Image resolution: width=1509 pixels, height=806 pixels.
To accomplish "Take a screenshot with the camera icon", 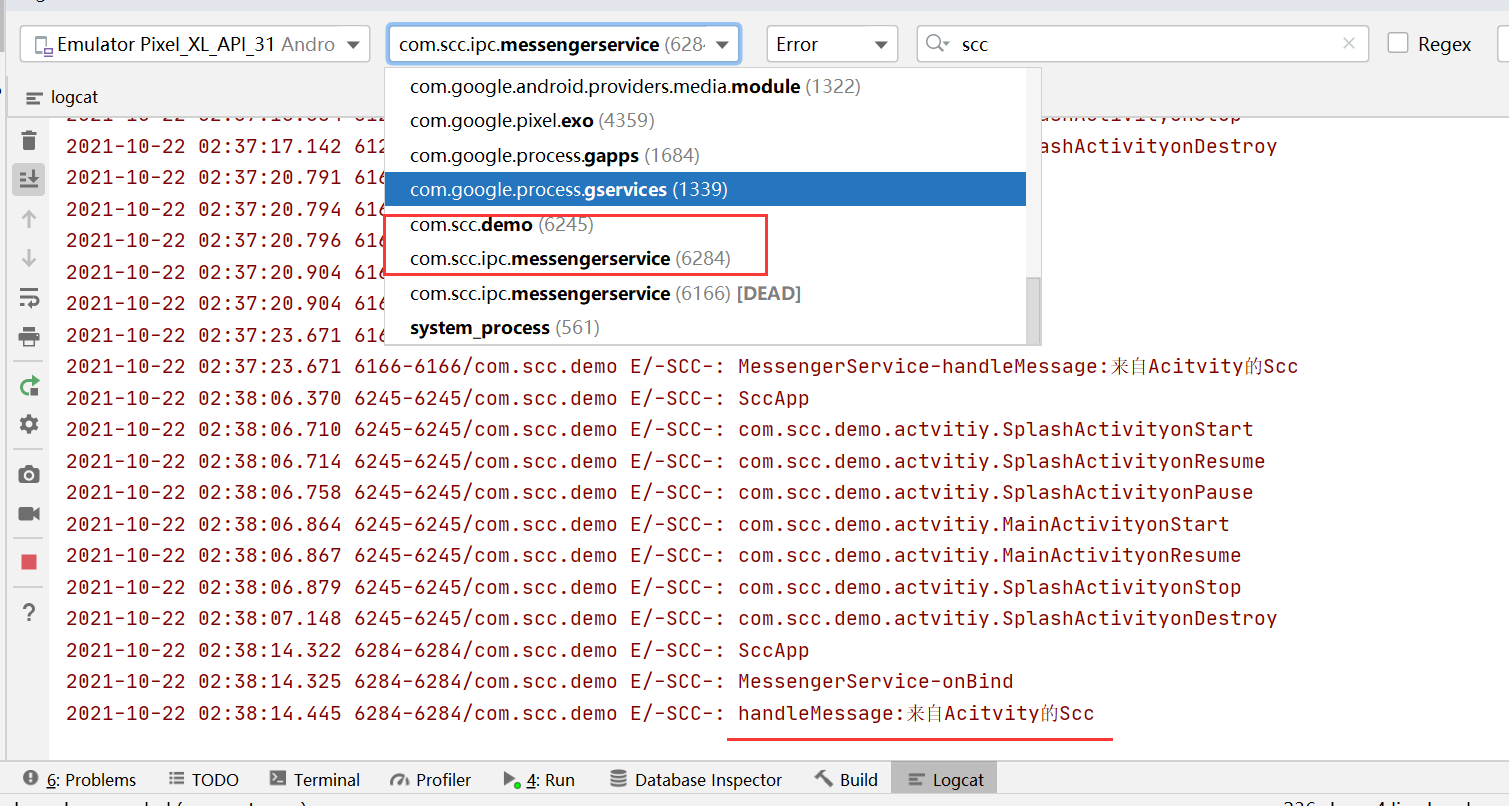I will click(29, 474).
